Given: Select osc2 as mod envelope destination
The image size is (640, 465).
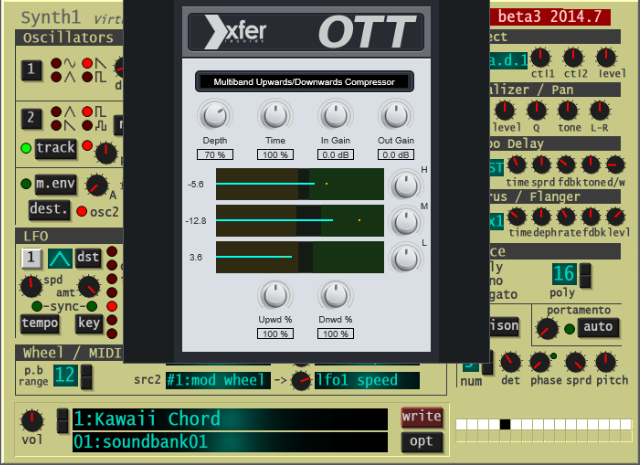Looking at the screenshot, I should [x=82, y=211].
